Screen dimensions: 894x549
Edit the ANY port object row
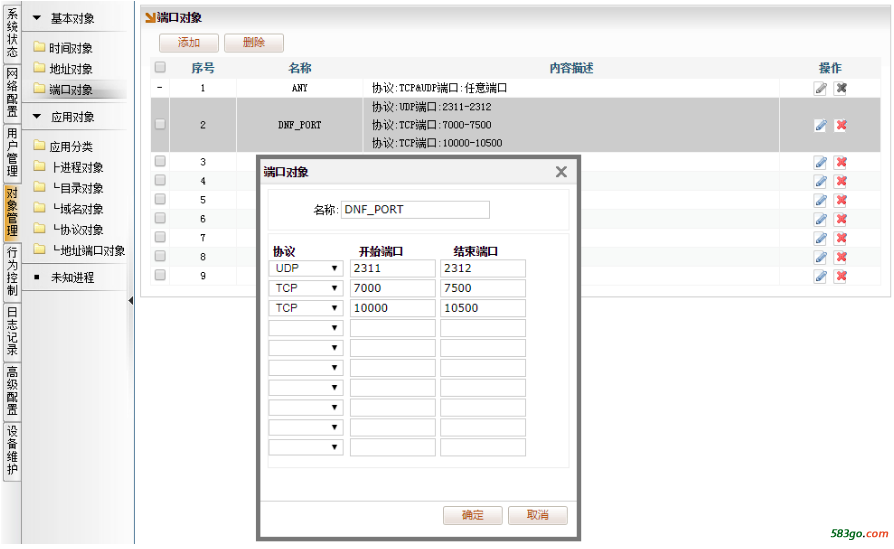pyautogui.click(x=820, y=88)
